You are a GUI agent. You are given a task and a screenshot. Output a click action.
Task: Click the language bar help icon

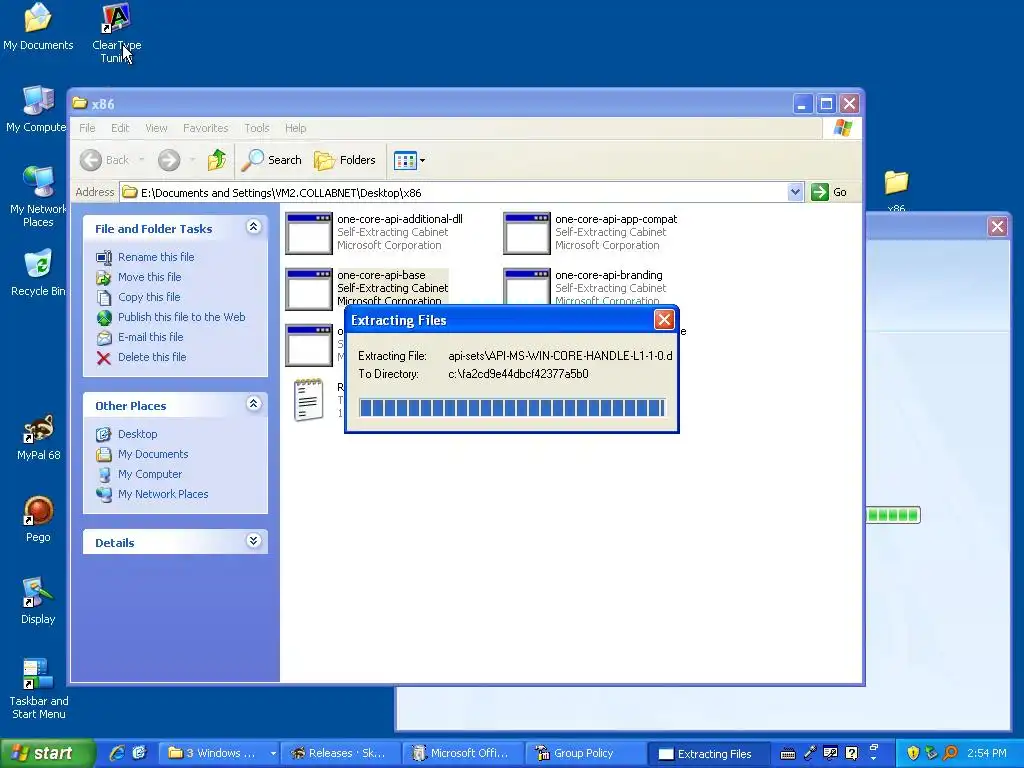pyautogui.click(x=851, y=753)
